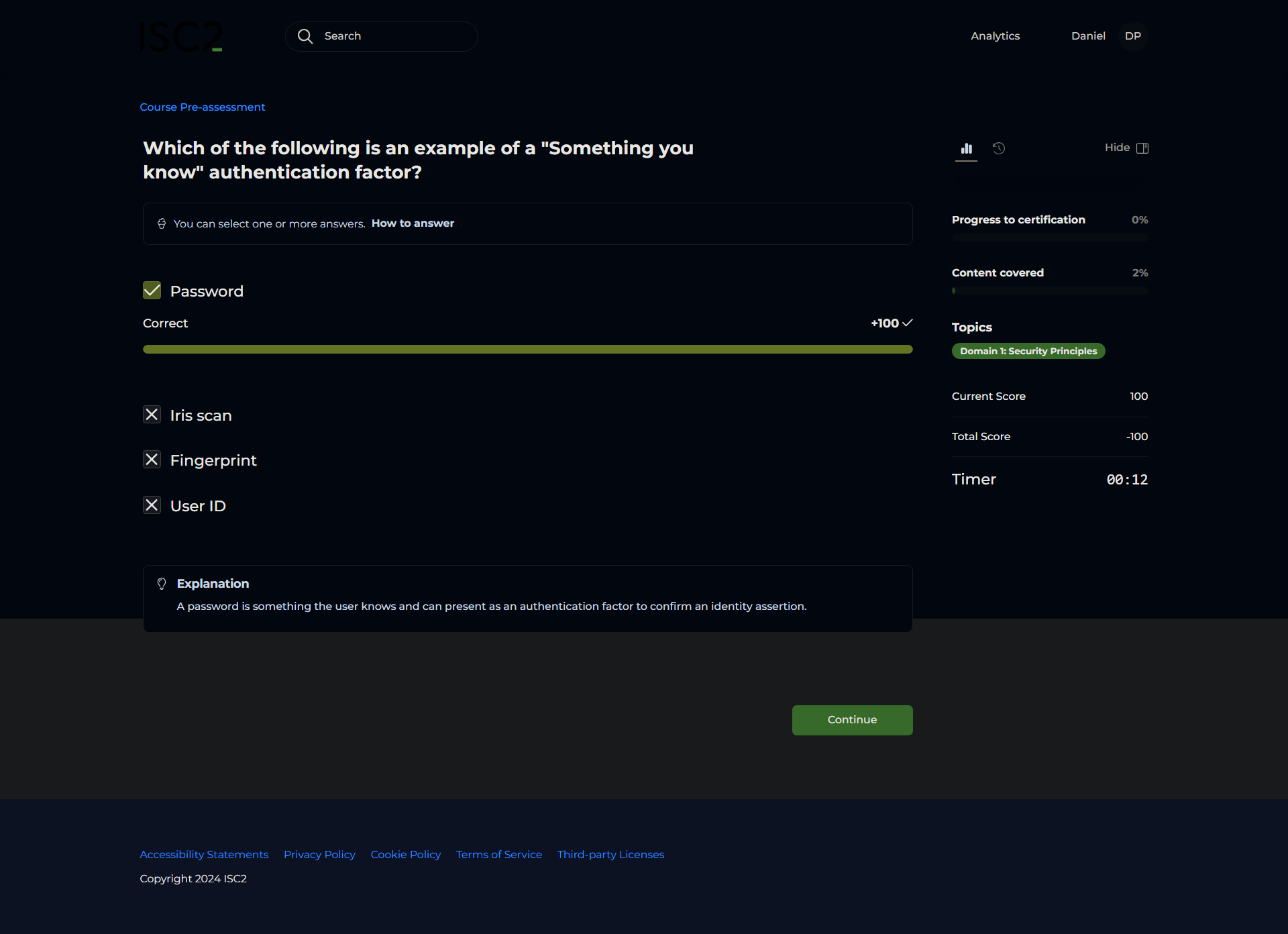Open the Analytics menu item
Screen dimensions: 1288x934
pyautogui.click(x=995, y=36)
